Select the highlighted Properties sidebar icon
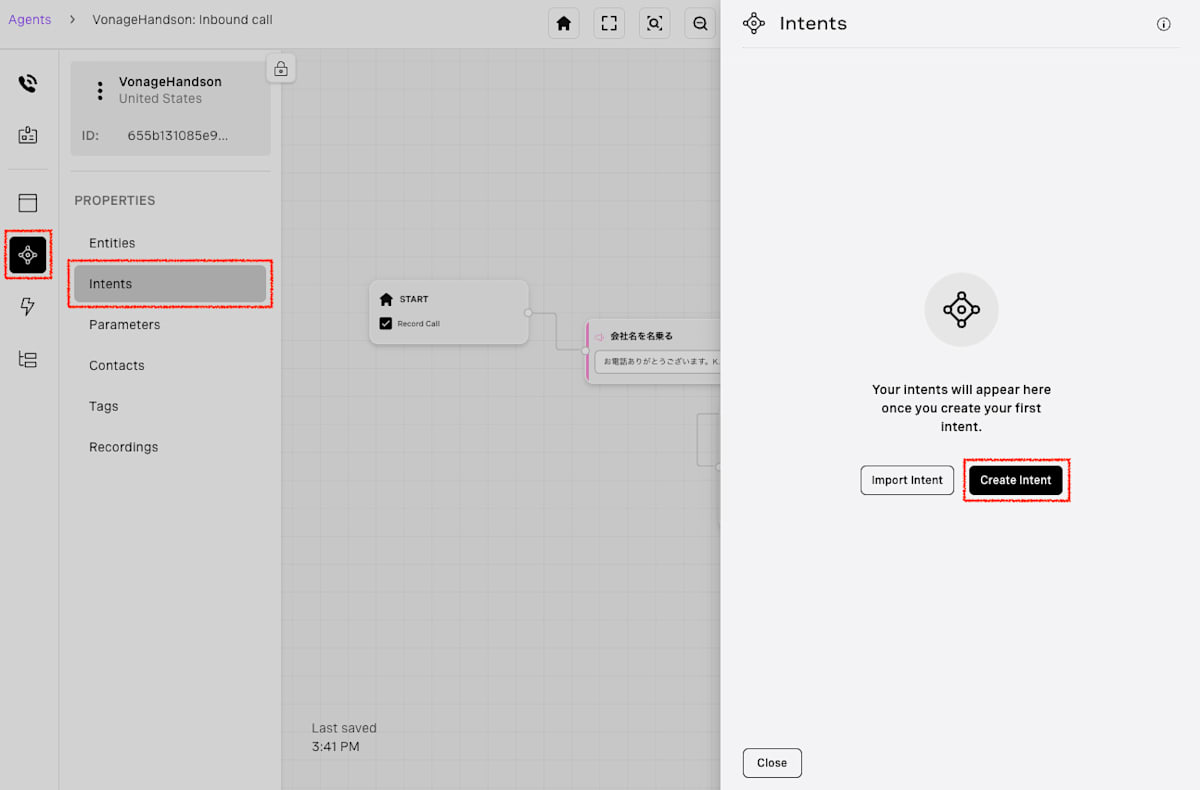Image resolution: width=1200 pixels, height=790 pixels. [28, 255]
